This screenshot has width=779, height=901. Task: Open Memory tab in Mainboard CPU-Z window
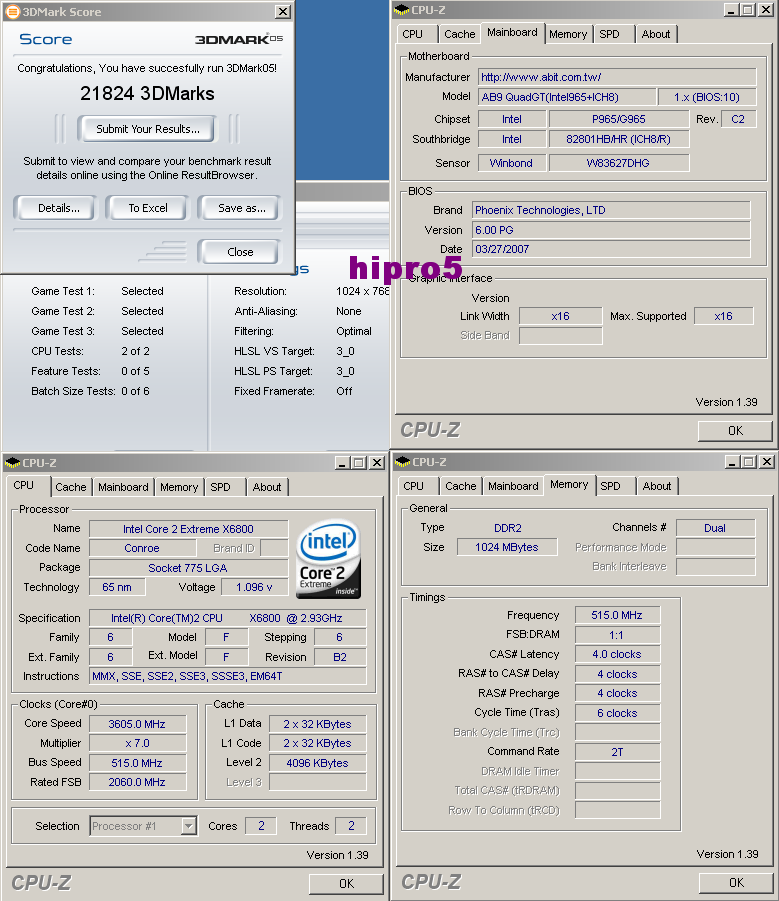[568, 34]
